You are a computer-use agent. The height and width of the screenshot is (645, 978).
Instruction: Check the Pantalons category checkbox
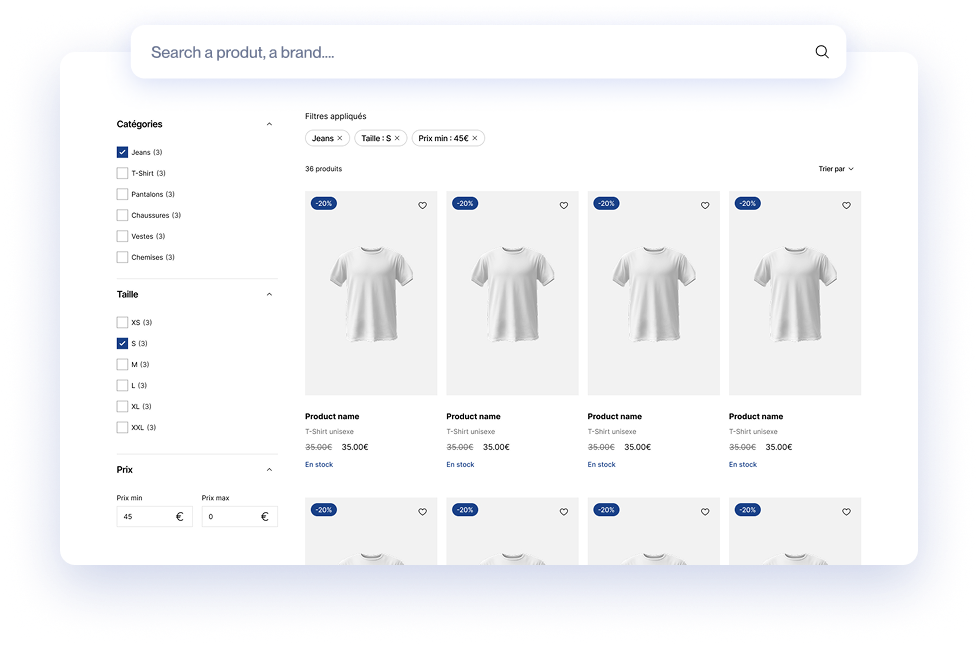tap(122, 194)
